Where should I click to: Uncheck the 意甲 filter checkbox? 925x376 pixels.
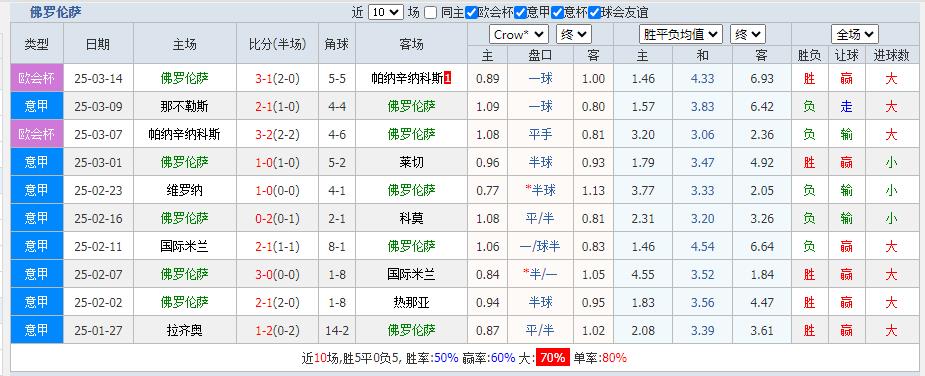(520, 12)
